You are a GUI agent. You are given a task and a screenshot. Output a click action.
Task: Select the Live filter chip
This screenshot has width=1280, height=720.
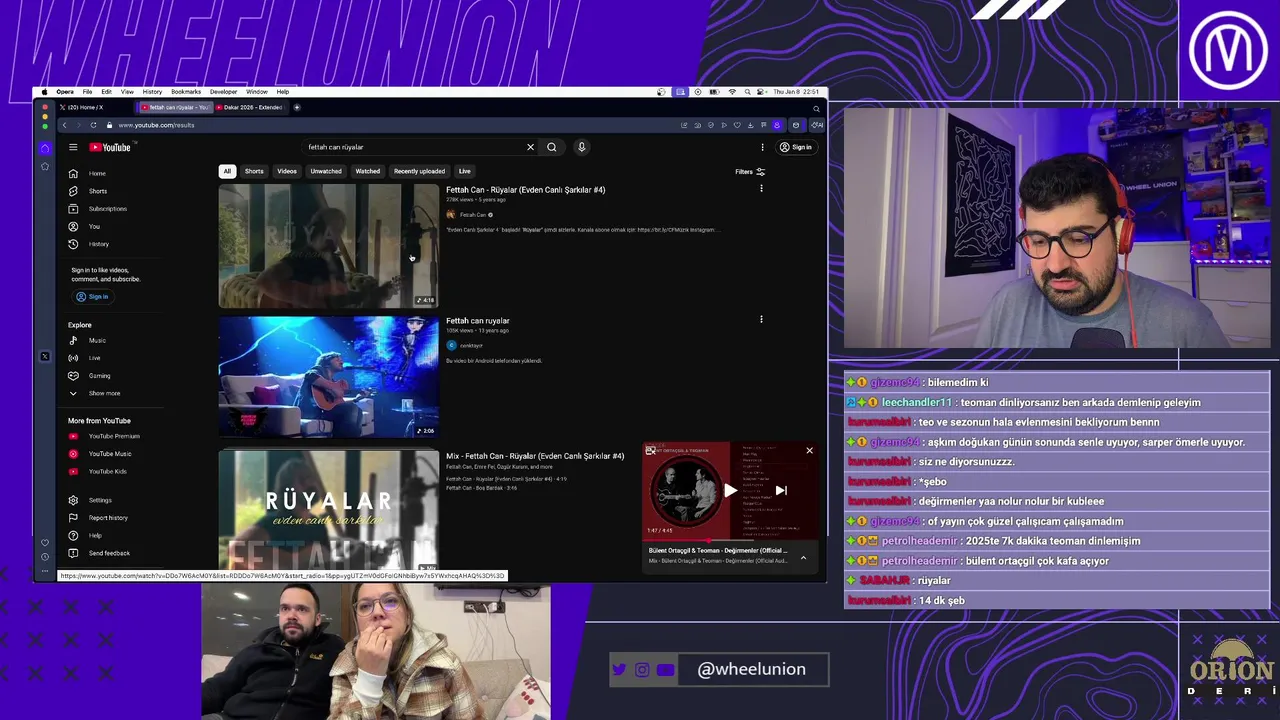(465, 171)
